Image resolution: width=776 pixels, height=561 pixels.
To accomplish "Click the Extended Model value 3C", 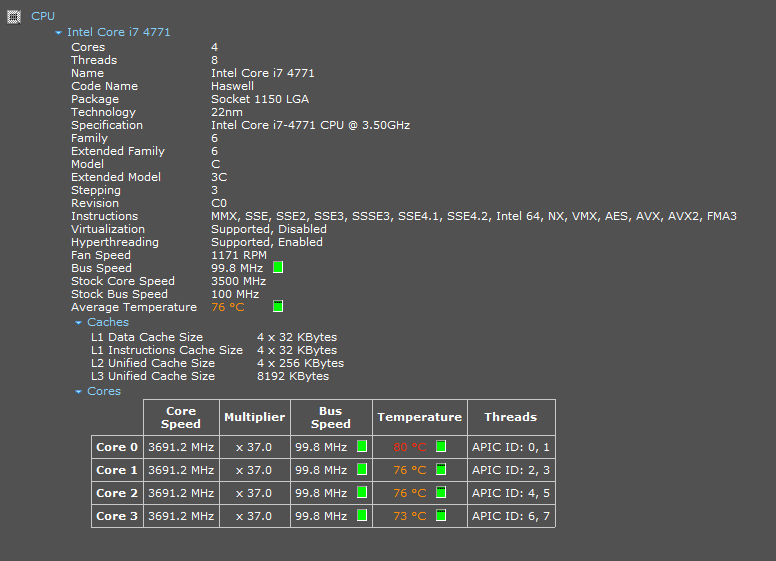I will [x=219, y=177].
